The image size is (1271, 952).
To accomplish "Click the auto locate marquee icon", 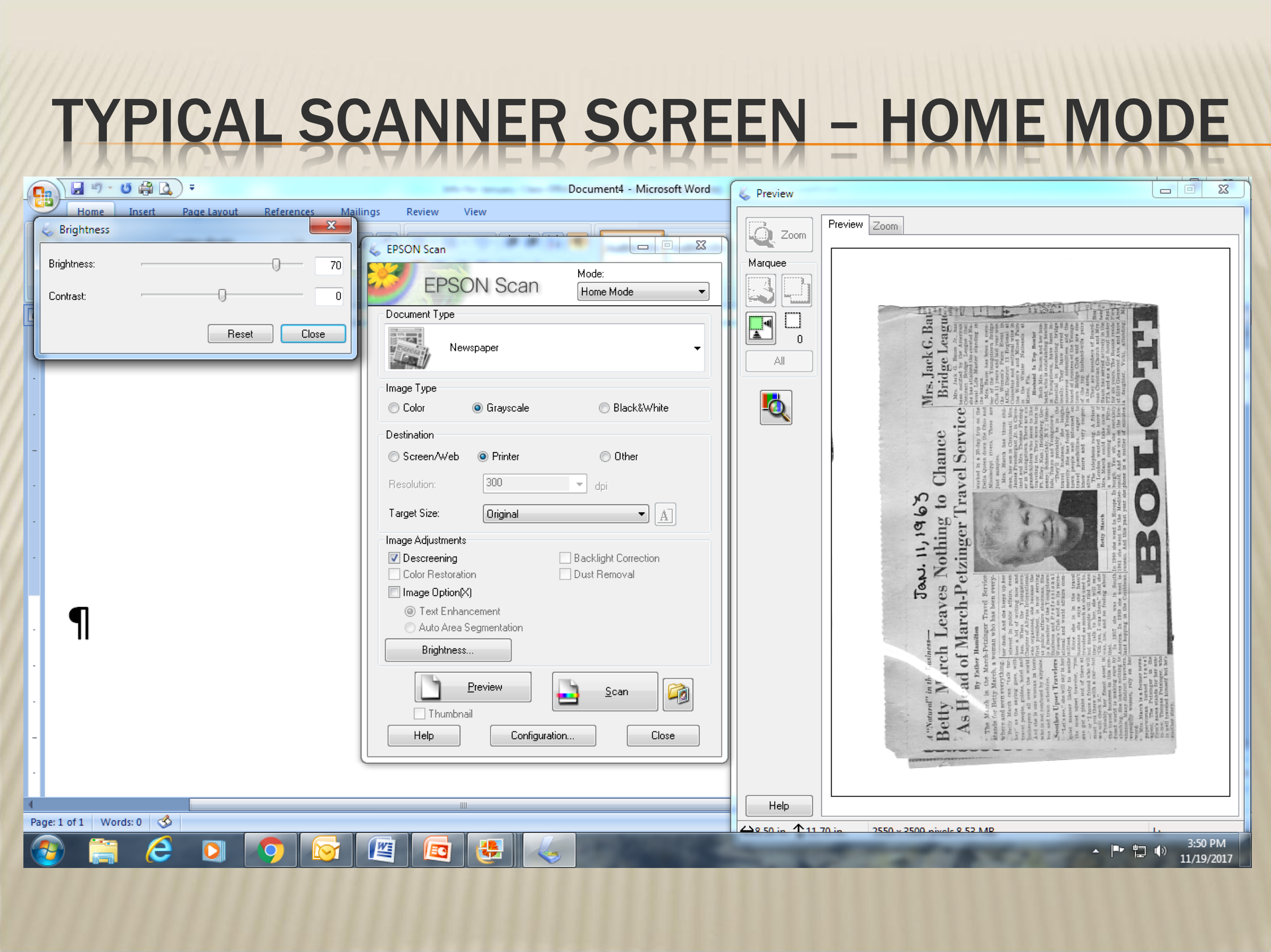I will click(760, 290).
